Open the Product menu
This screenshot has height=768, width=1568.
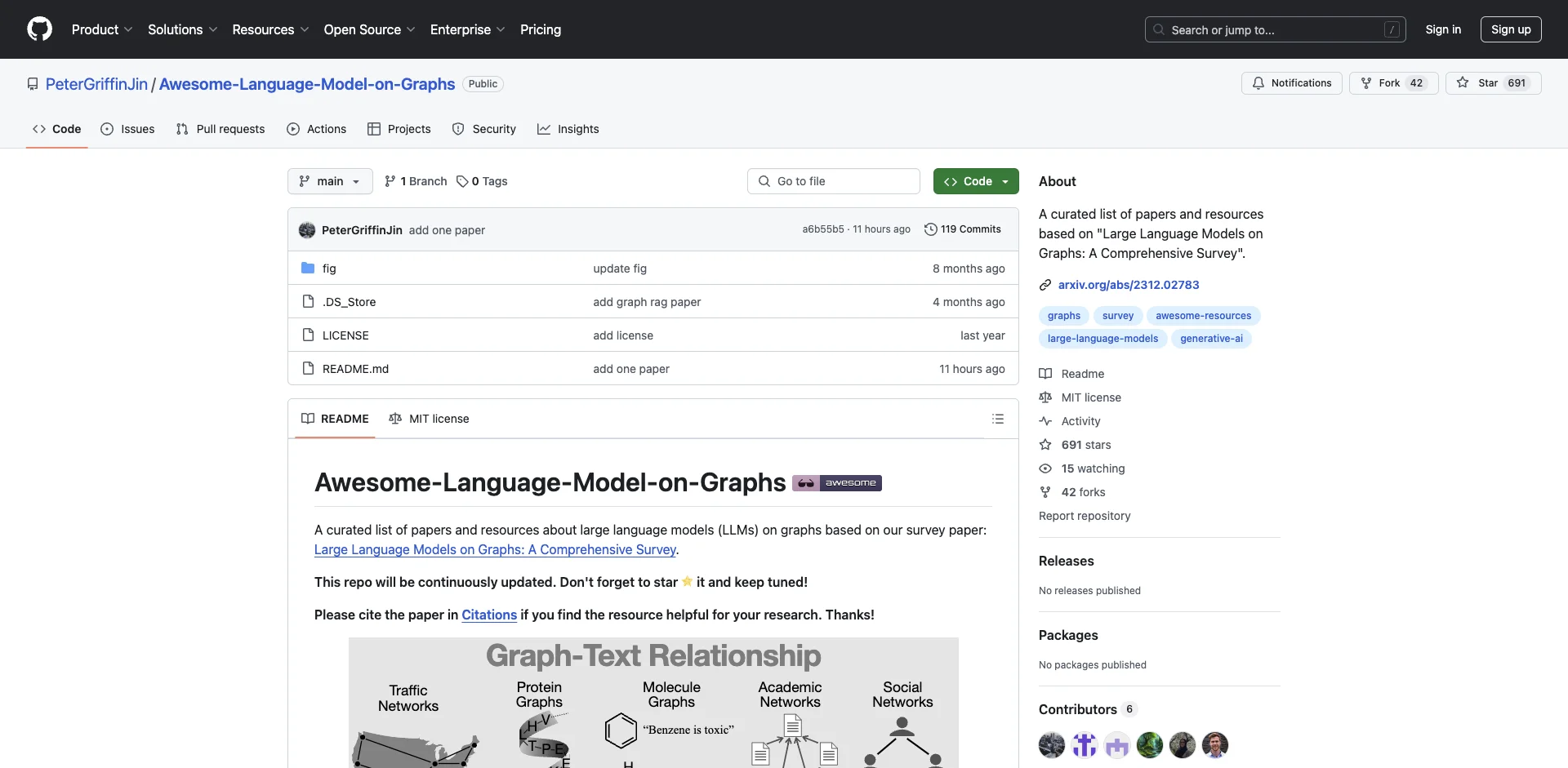(x=102, y=29)
